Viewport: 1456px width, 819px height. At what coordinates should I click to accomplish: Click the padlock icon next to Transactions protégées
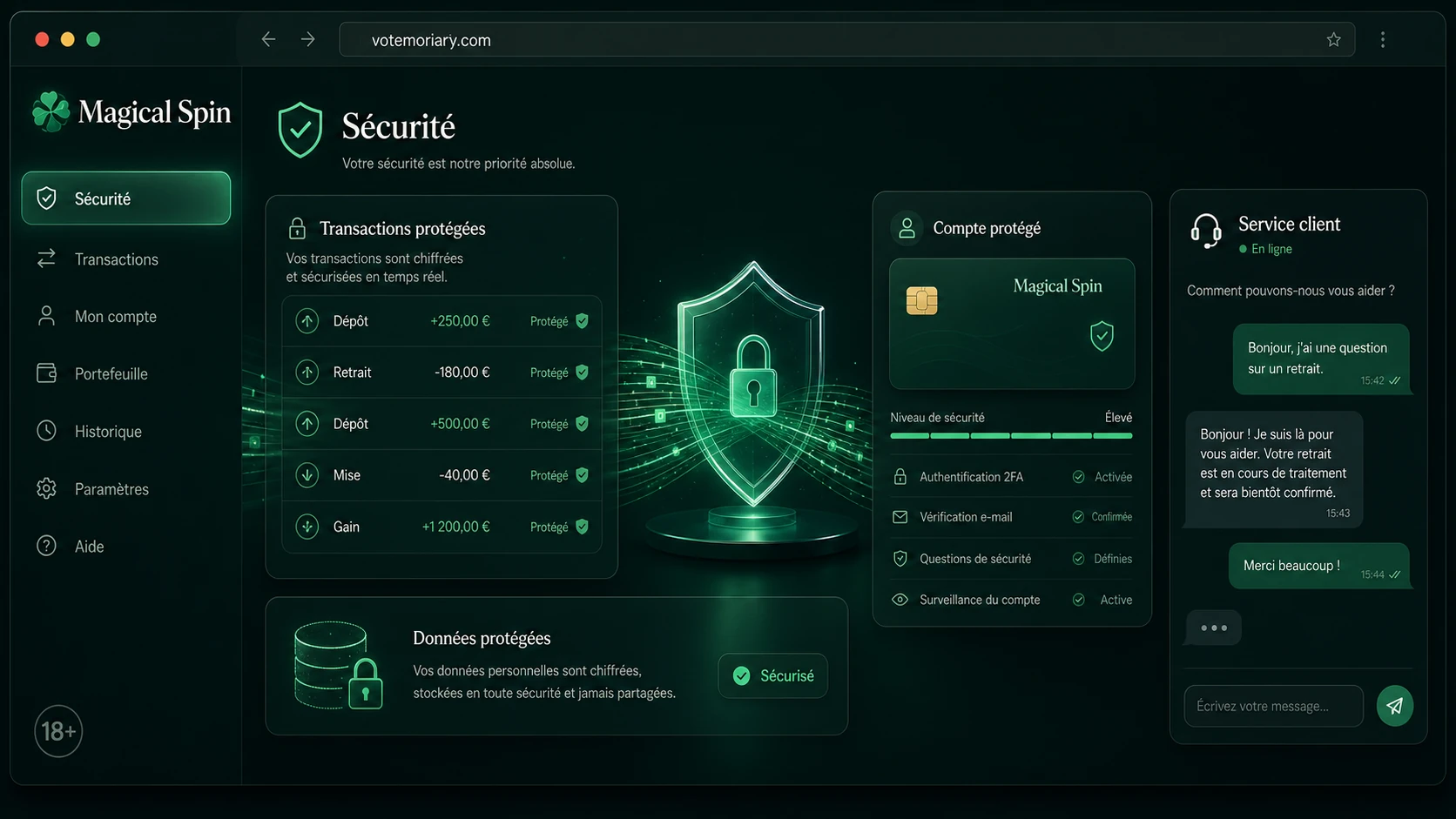[x=297, y=228]
